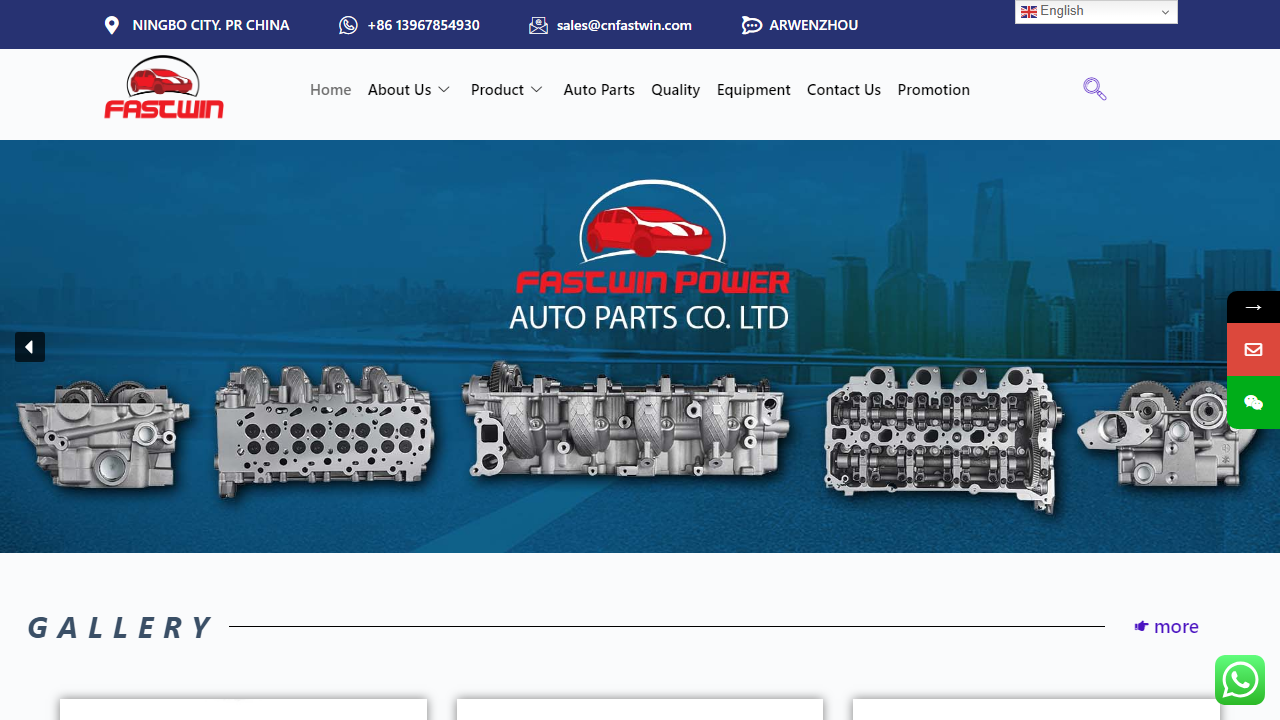This screenshot has width=1280, height=720.
Task: Expand the About Us submenu chevron
Action: (x=444, y=90)
